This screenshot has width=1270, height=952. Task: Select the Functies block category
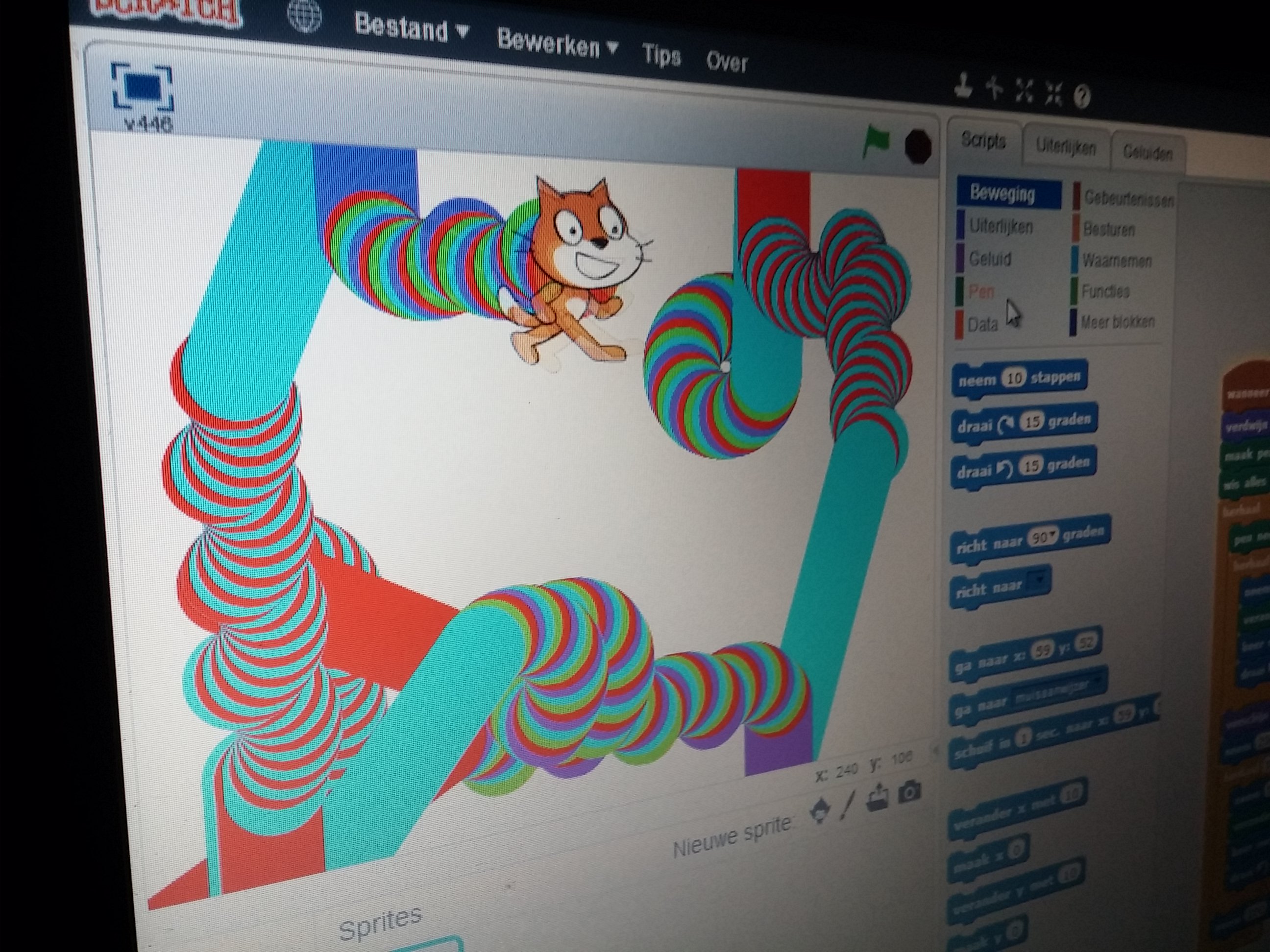click(x=1101, y=291)
